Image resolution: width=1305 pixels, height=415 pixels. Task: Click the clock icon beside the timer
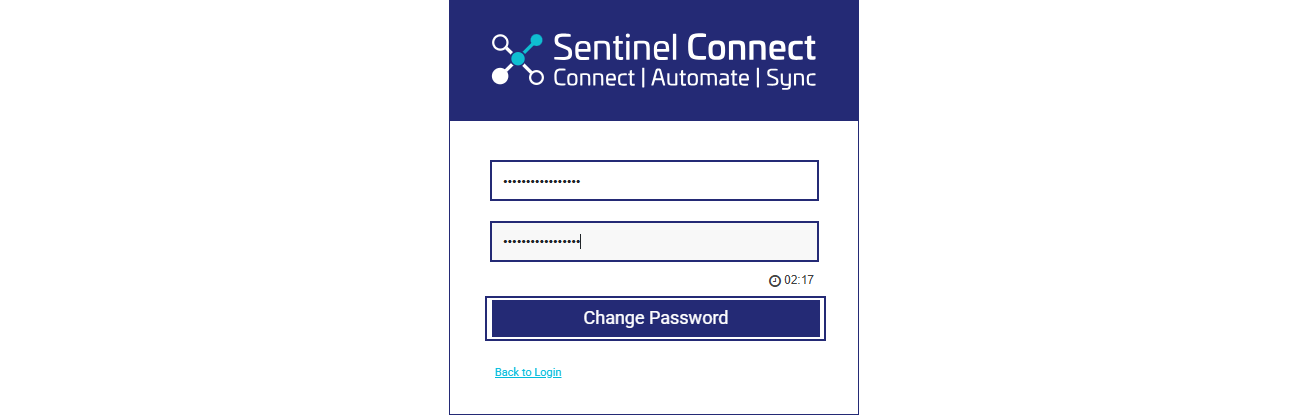click(x=774, y=281)
